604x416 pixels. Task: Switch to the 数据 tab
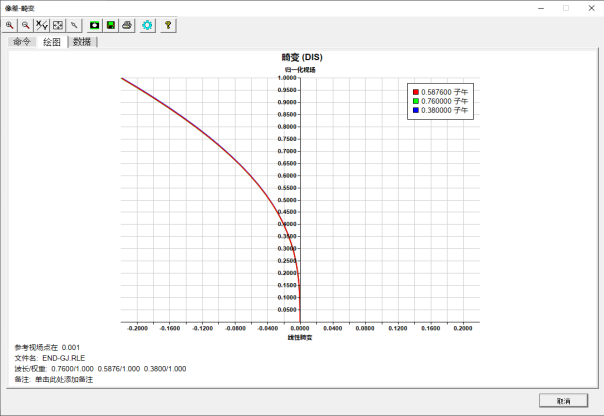click(82, 42)
